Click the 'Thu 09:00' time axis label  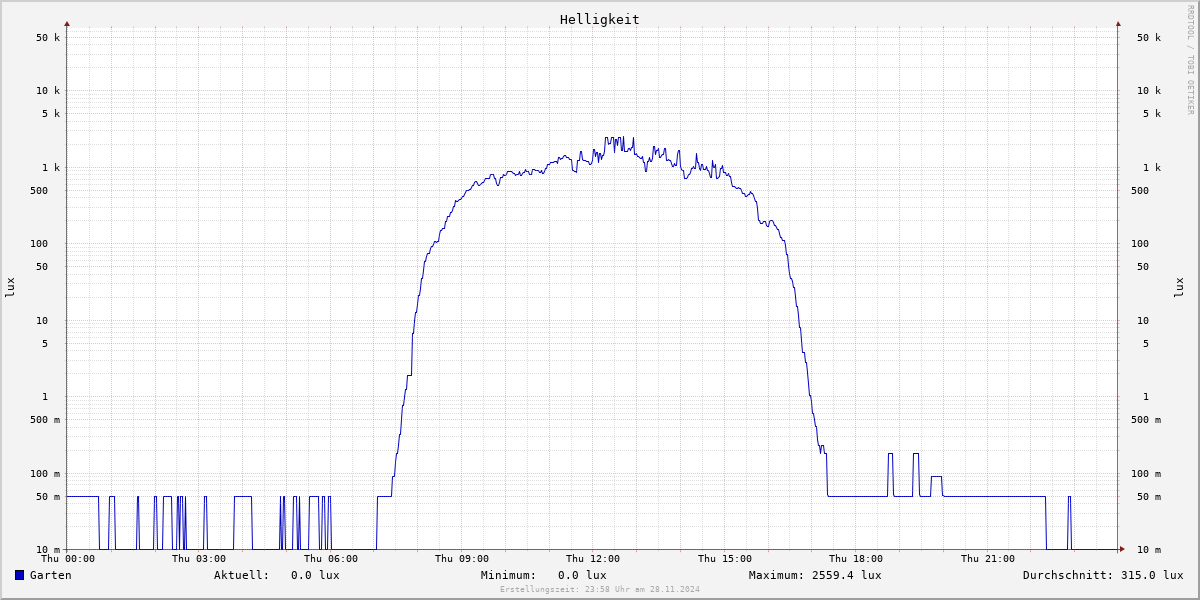coord(462,559)
